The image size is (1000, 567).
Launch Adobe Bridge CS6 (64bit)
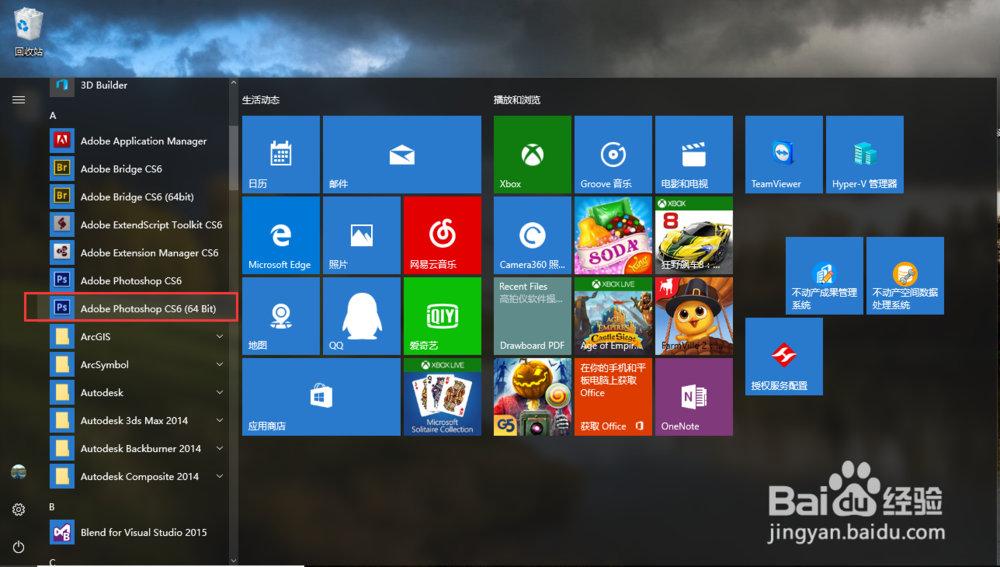138,197
